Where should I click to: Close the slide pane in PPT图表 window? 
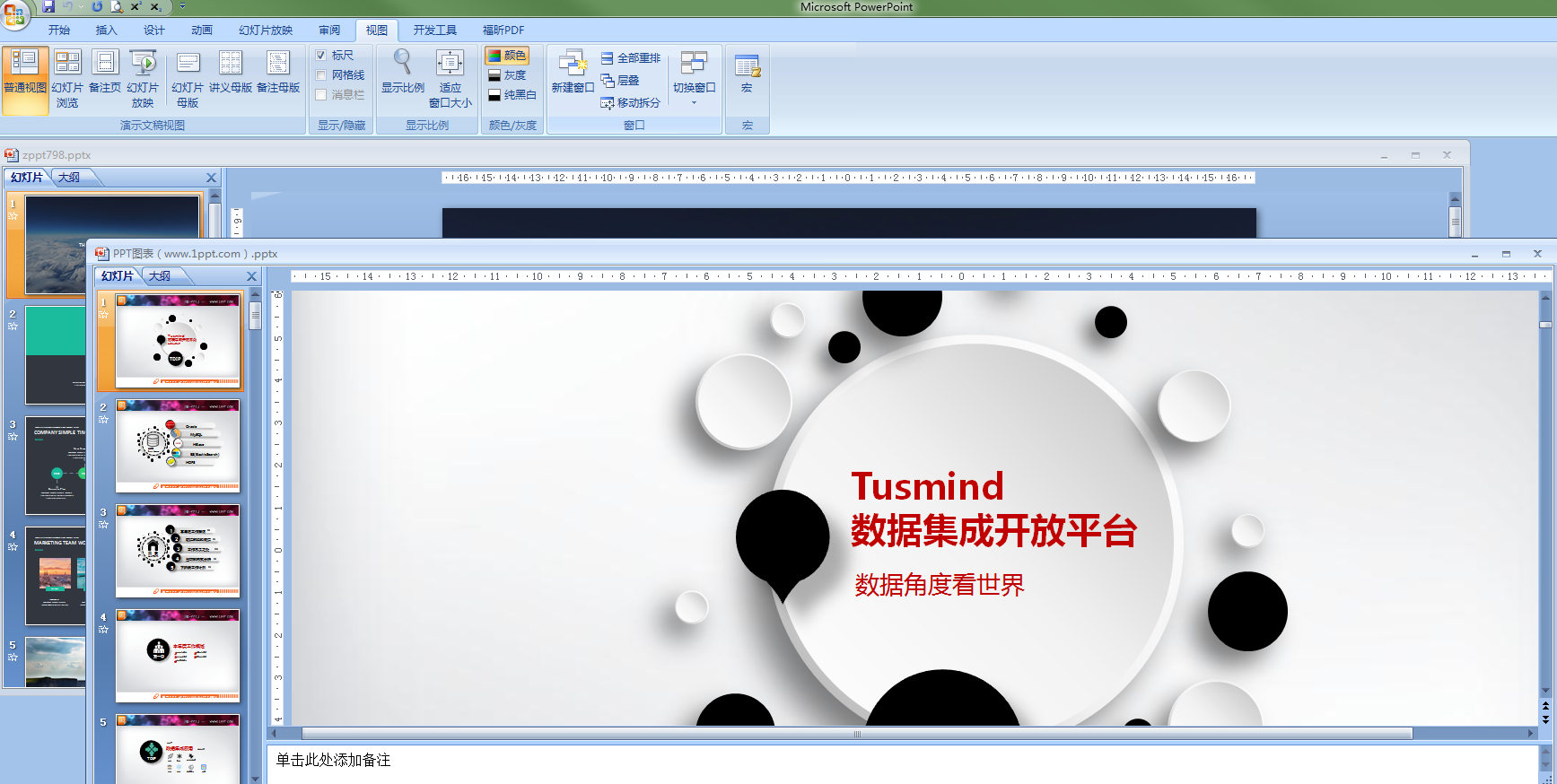point(251,276)
